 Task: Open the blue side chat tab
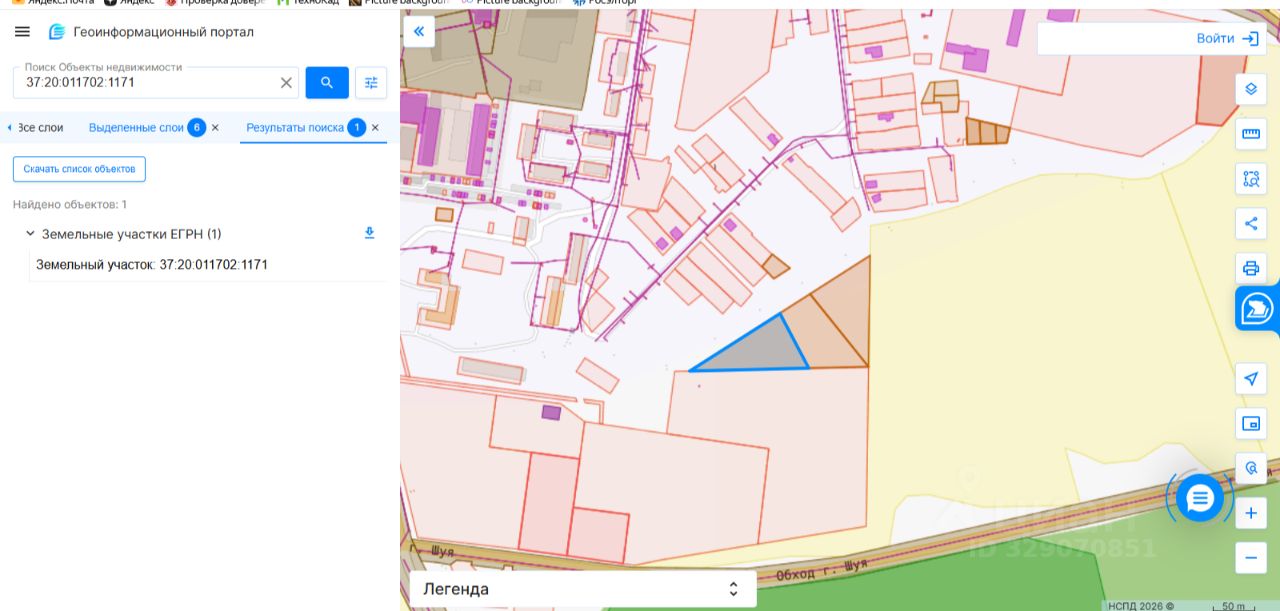(1257, 309)
